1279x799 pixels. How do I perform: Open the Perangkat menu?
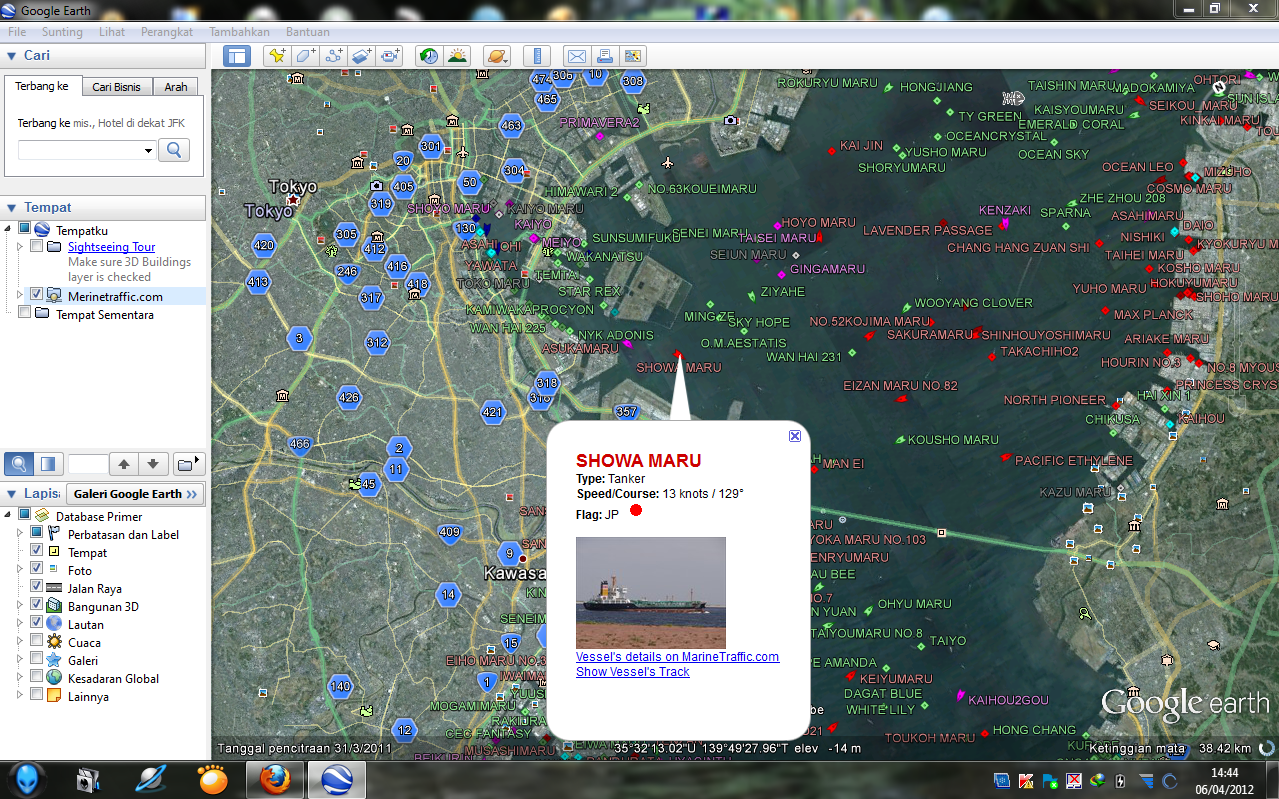click(x=167, y=32)
